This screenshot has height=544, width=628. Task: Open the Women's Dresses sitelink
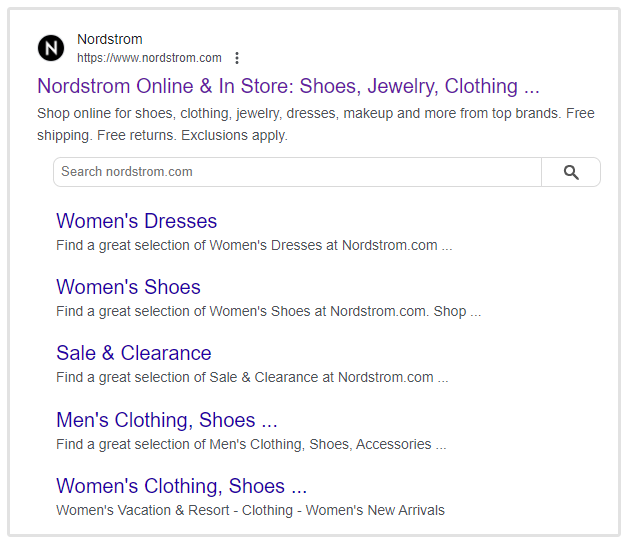(136, 221)
